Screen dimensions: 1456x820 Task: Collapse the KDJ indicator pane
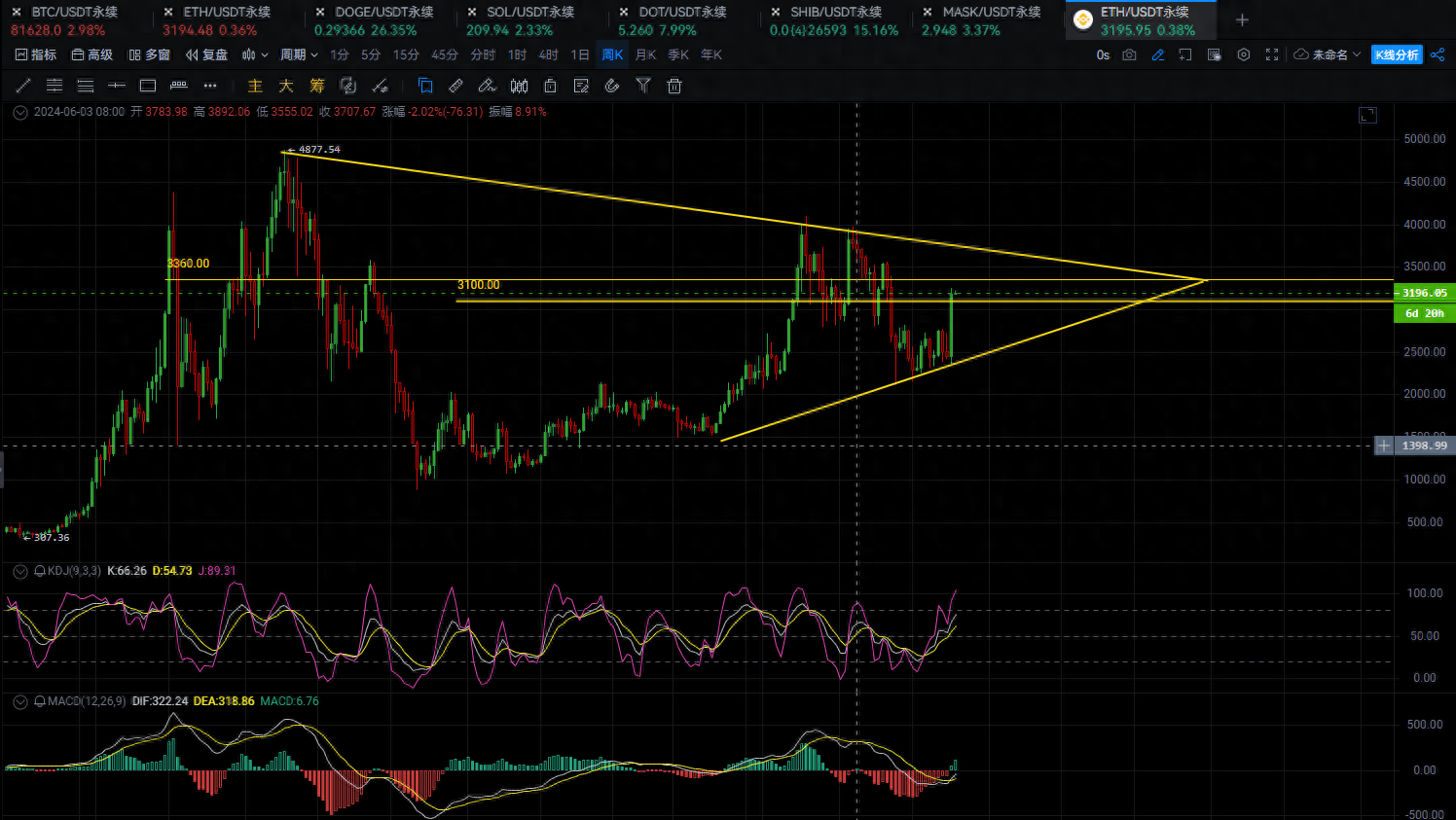[x=20, y=571]
